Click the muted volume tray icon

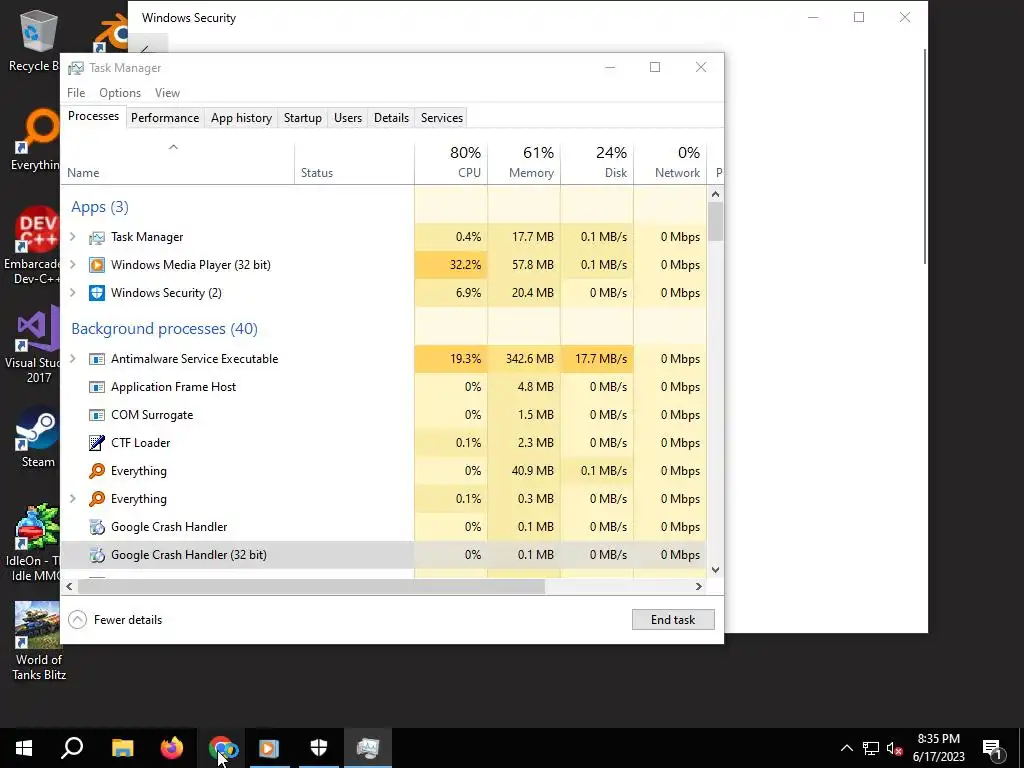[895, 748]
